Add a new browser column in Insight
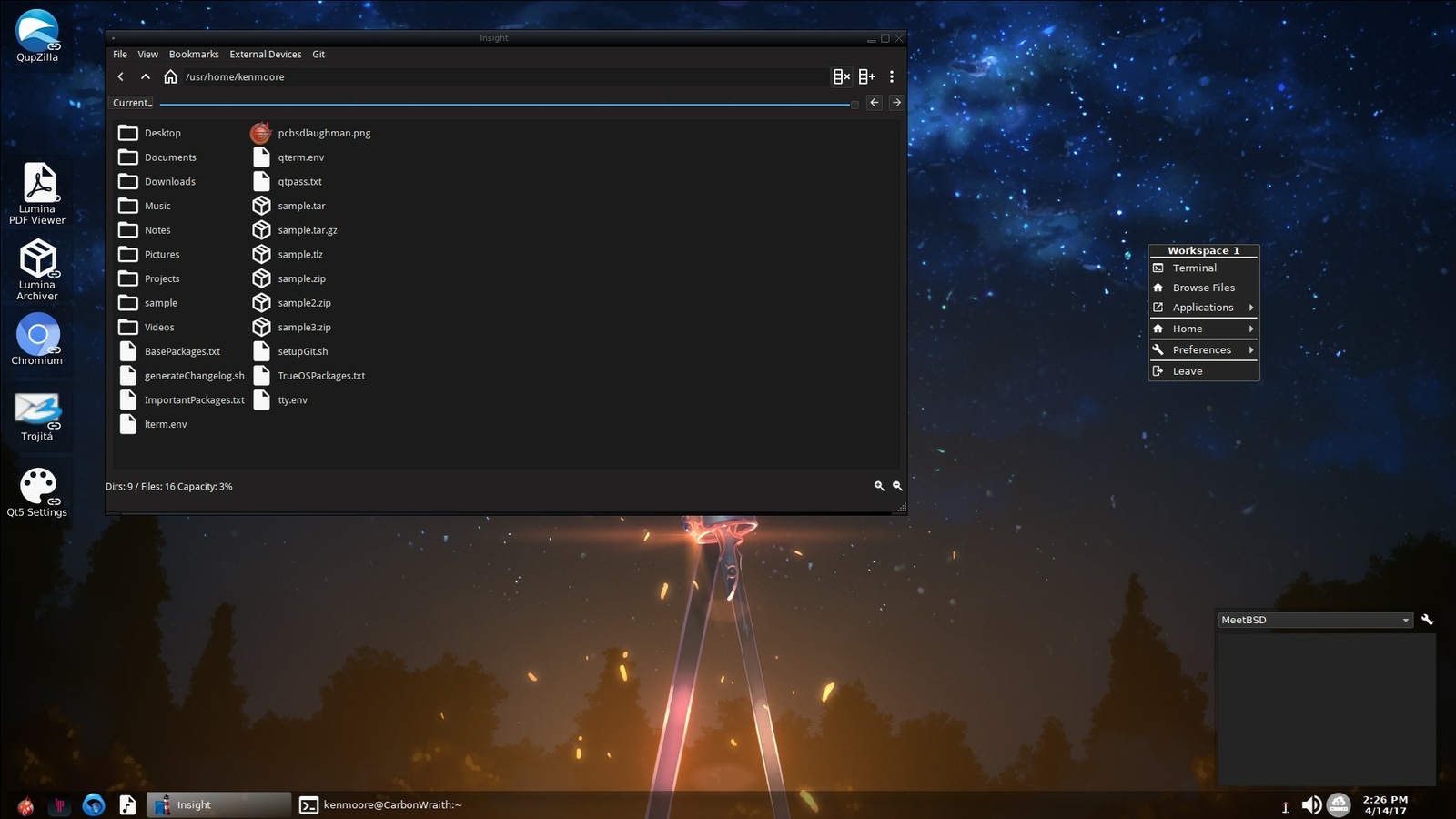1456x819 pixels. (x=866, y=76)
